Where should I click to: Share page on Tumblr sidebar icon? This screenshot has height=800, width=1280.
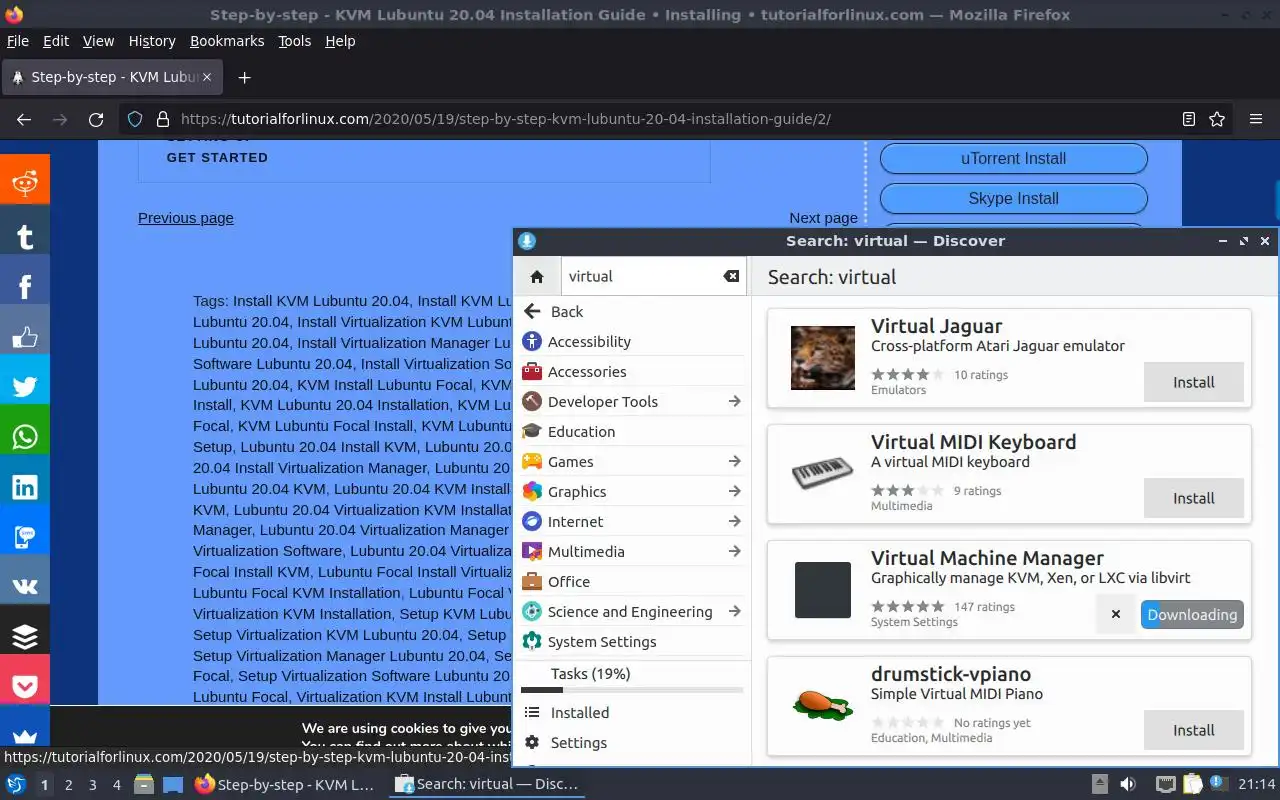pos(25,236)
